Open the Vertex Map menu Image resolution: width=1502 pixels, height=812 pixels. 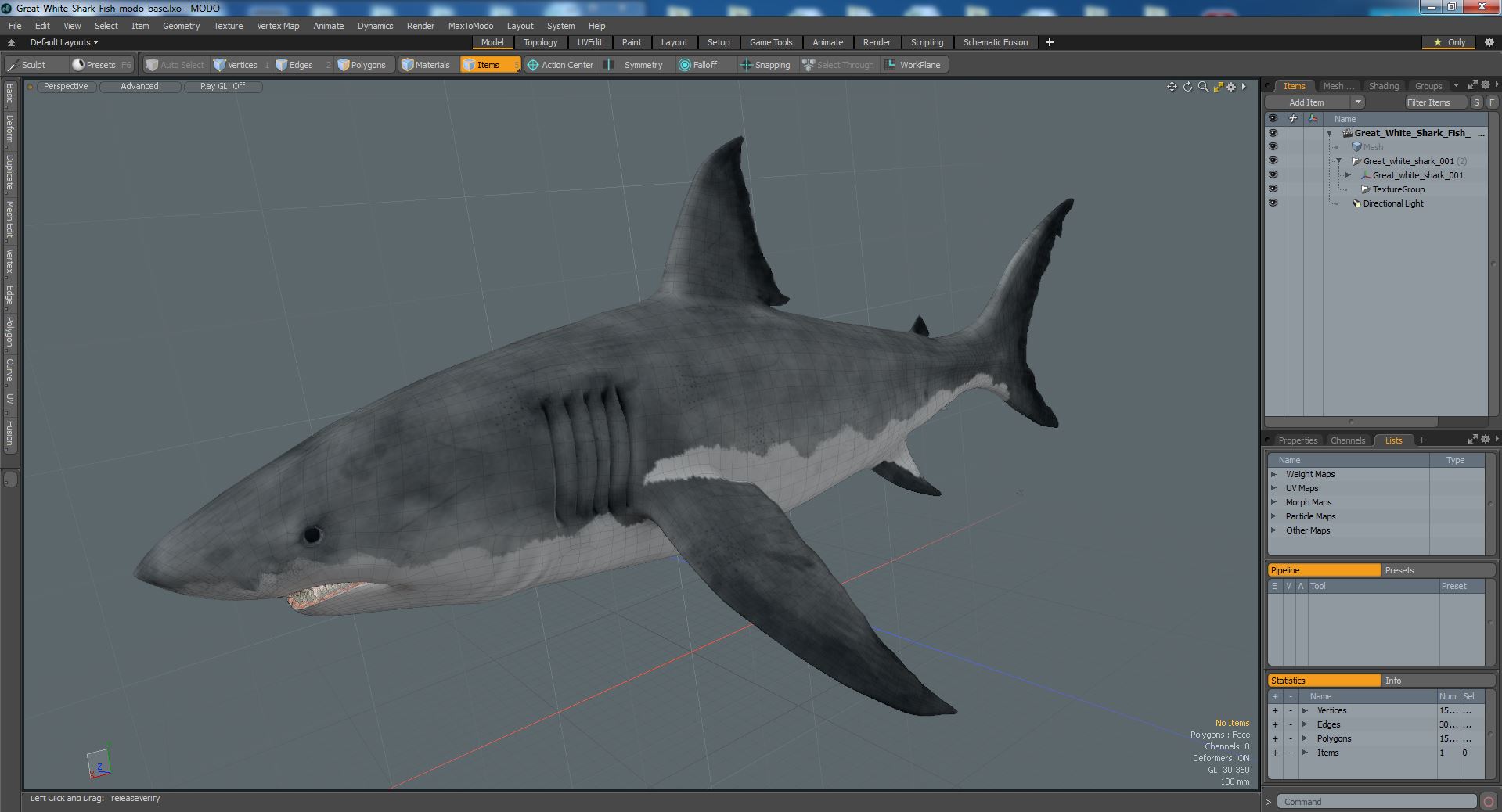[278, 26]
